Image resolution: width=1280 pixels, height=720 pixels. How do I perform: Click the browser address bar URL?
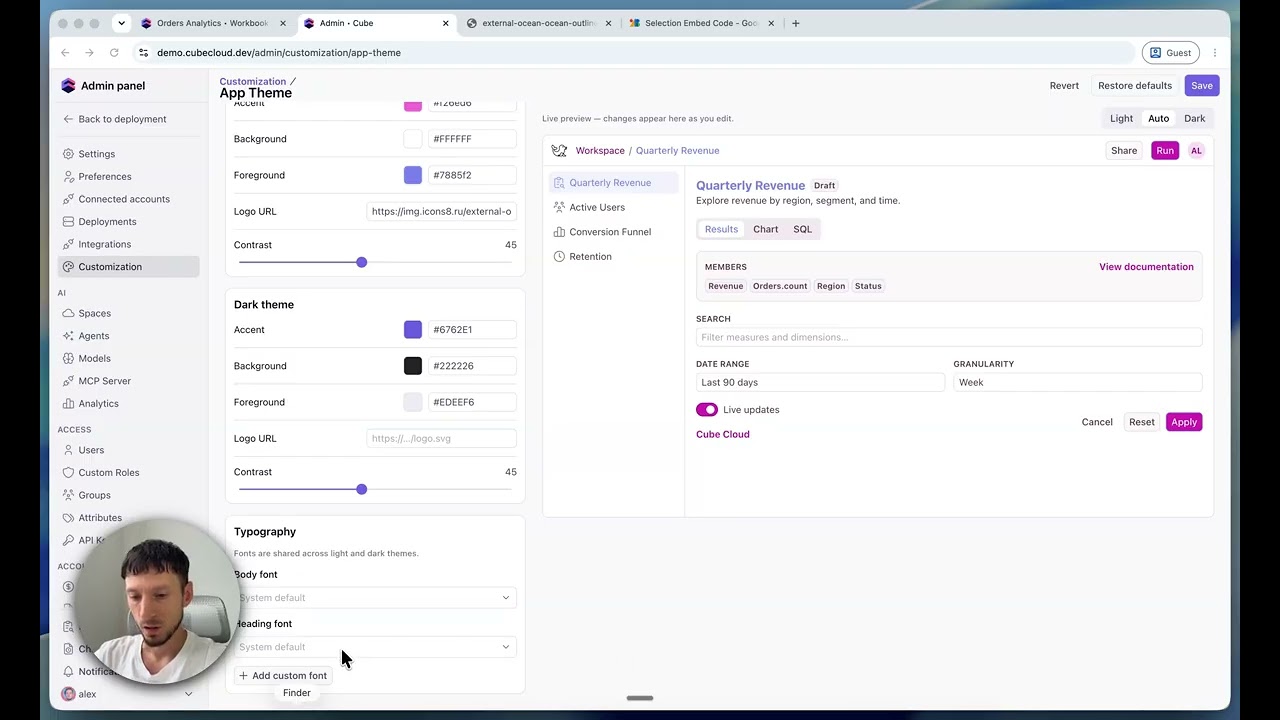[x=279, y=53]
